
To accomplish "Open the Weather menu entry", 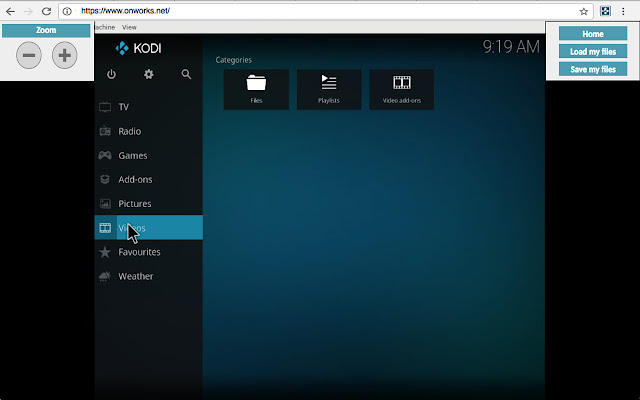I will pos(149,276).
